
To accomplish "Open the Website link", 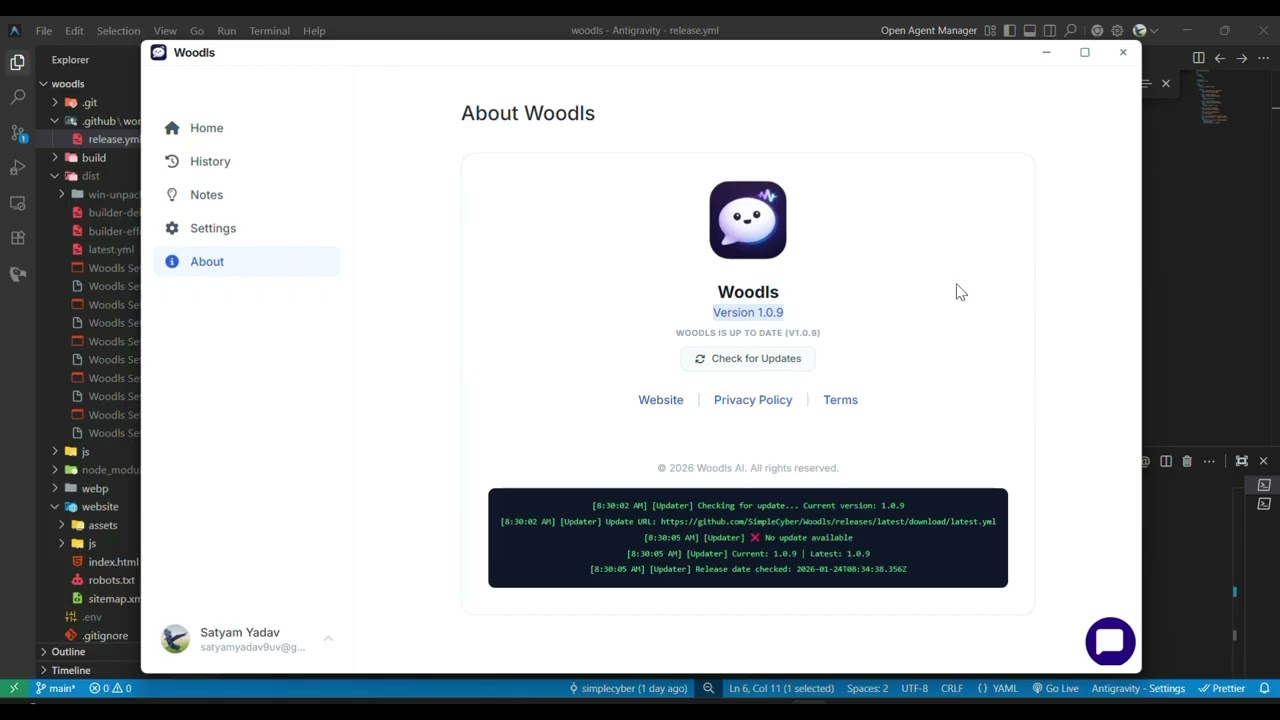I will click(x=661, y=400).
